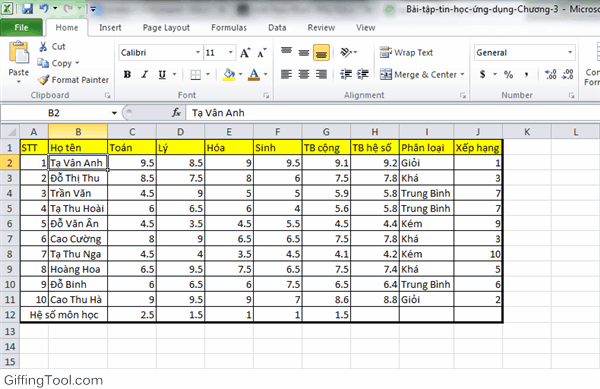Apply yellow Fill Color bucket
Viewport: 600px width, 389px height.
coord(229,75)
